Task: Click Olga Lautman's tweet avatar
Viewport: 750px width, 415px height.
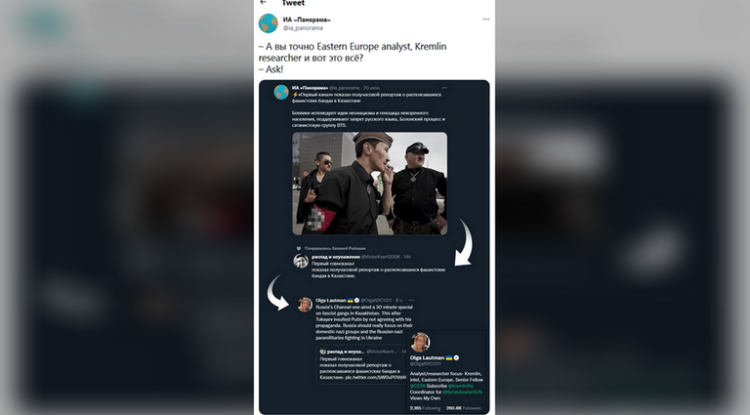Action: (305, 305)
